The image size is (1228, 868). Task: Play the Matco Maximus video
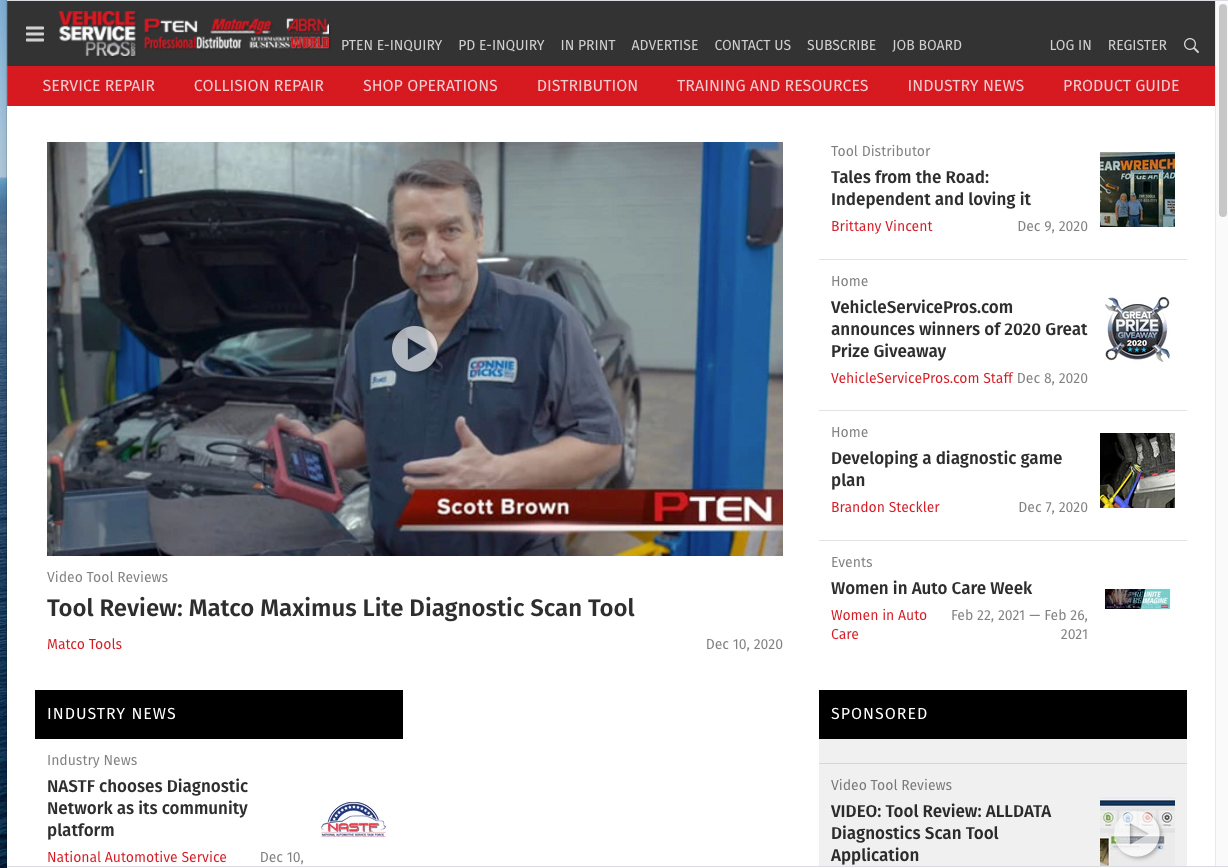click(414, 349)
